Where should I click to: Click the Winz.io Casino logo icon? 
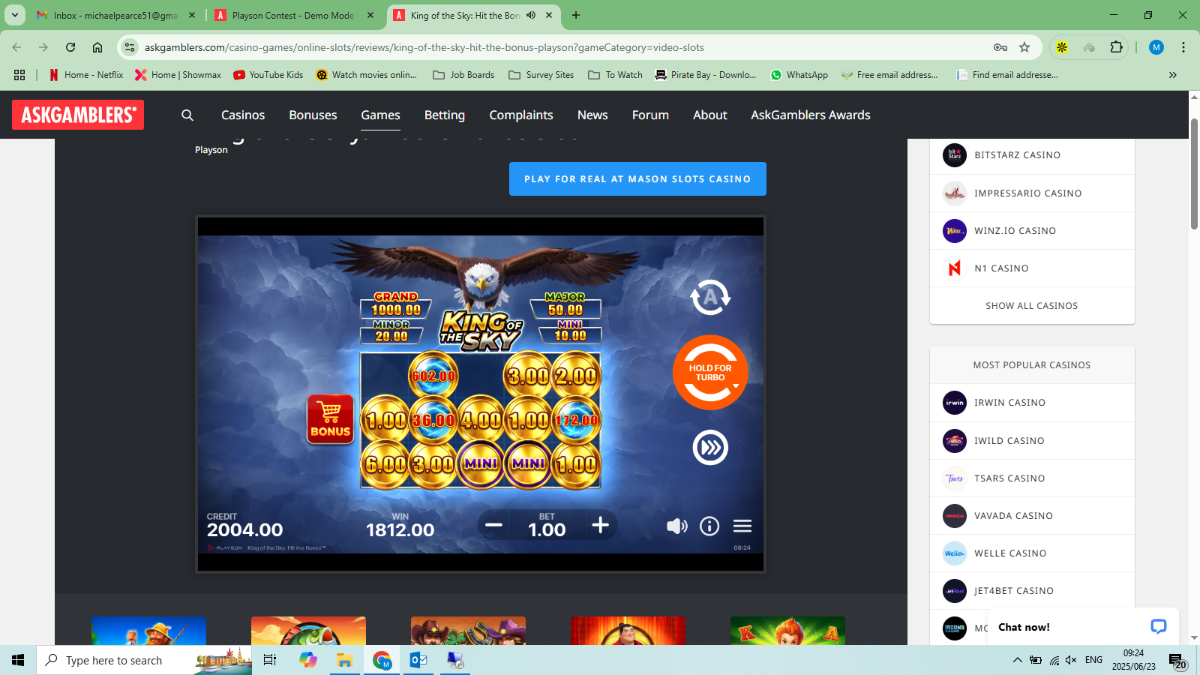pyautogui.click(x=955, y=231)
